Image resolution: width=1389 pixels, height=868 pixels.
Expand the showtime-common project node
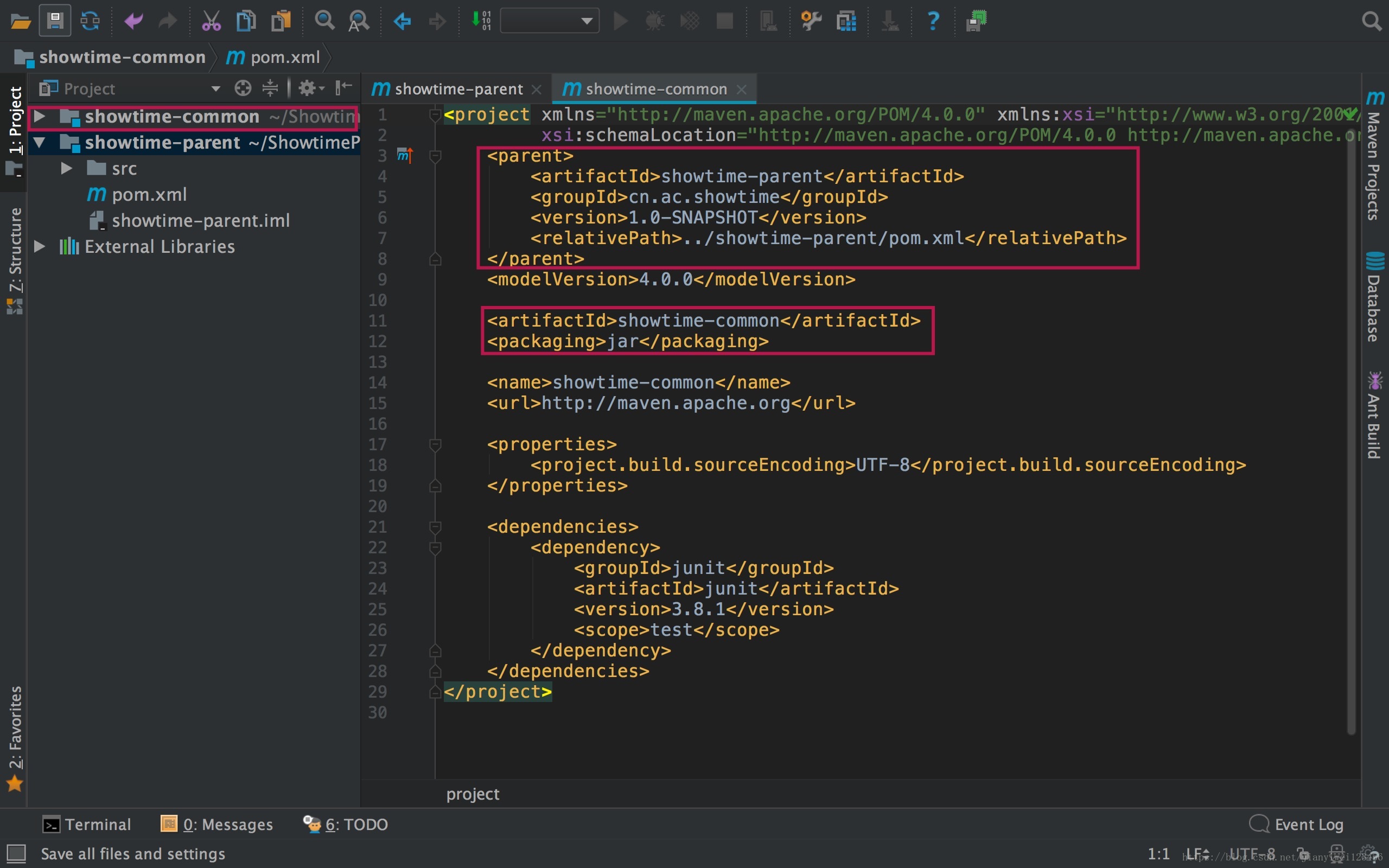pos(39,117)
